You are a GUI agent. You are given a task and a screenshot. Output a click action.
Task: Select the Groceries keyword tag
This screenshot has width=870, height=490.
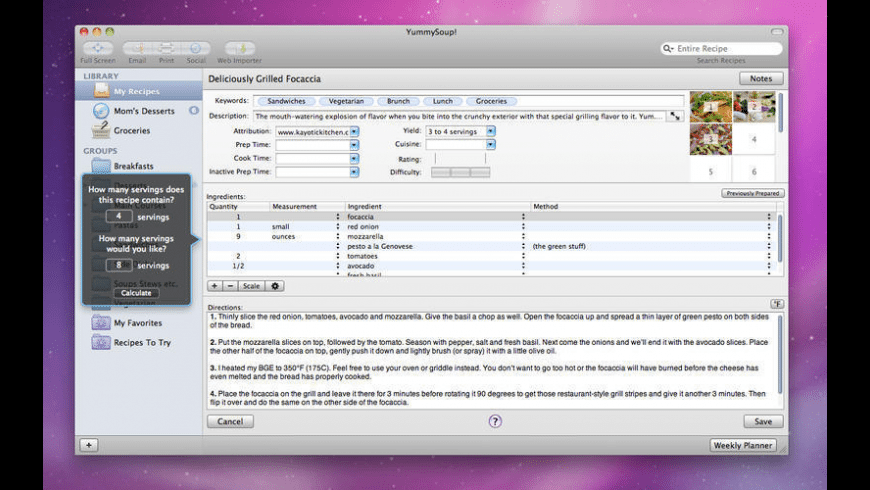point(492,101)
